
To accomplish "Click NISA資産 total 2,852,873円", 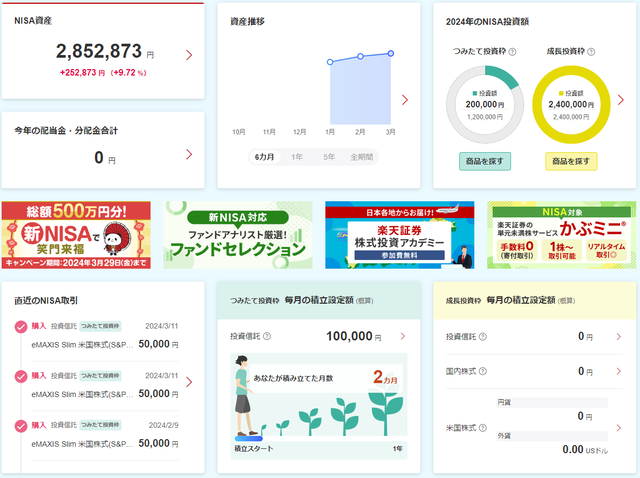I will coord(105,51).
